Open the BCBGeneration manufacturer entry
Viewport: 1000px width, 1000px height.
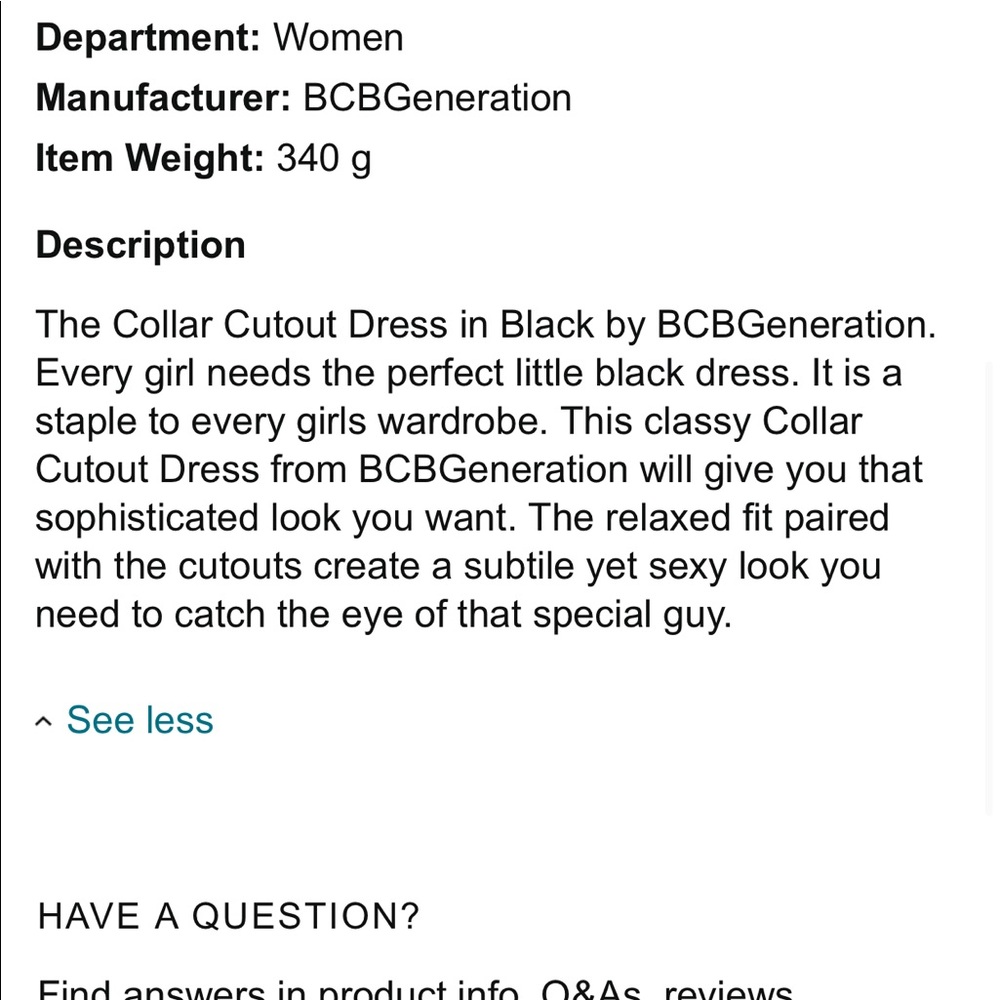click(437, 97)
